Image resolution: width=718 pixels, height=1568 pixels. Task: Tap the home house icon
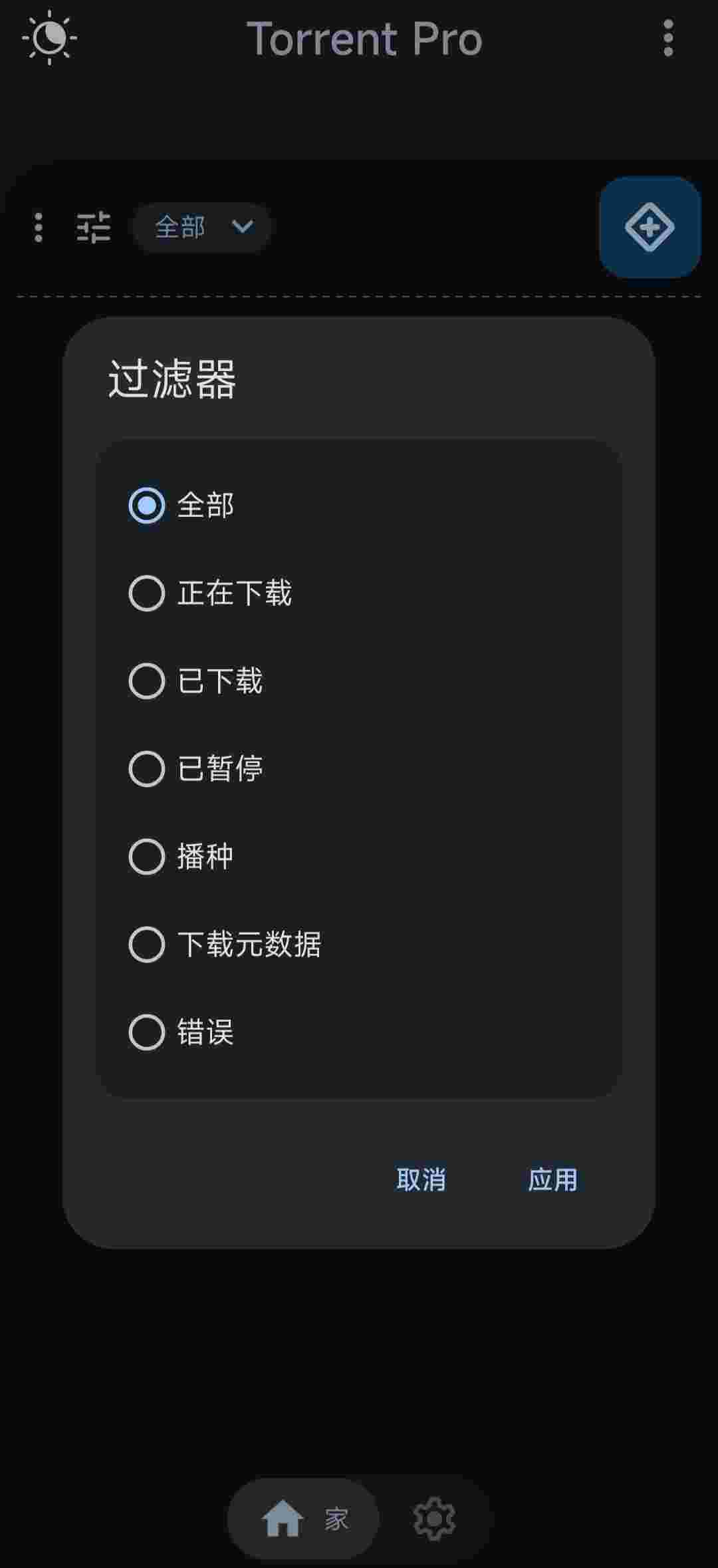point(283,1519)
